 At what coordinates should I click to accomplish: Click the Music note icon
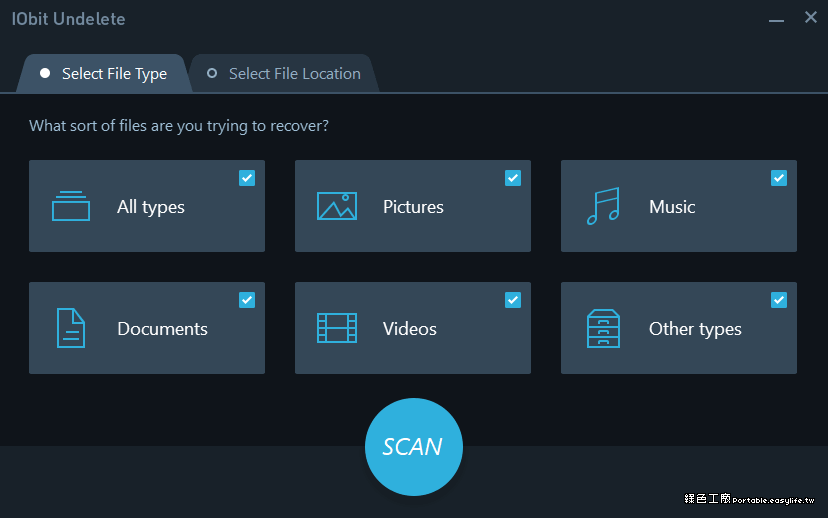pos(603,206)
